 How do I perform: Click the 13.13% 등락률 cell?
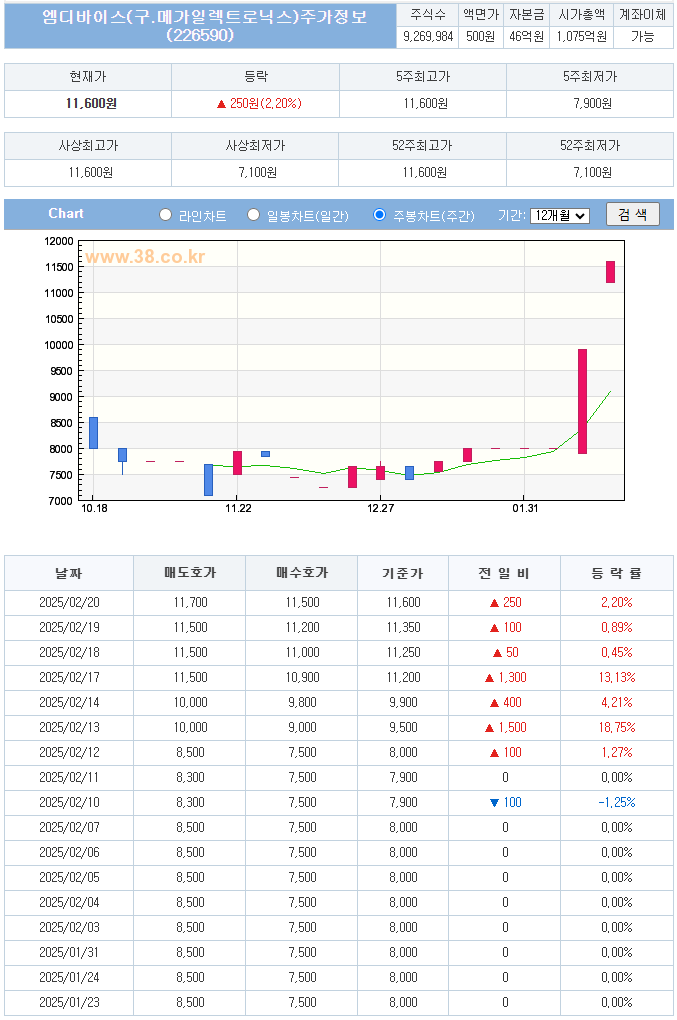coord(617,677)
